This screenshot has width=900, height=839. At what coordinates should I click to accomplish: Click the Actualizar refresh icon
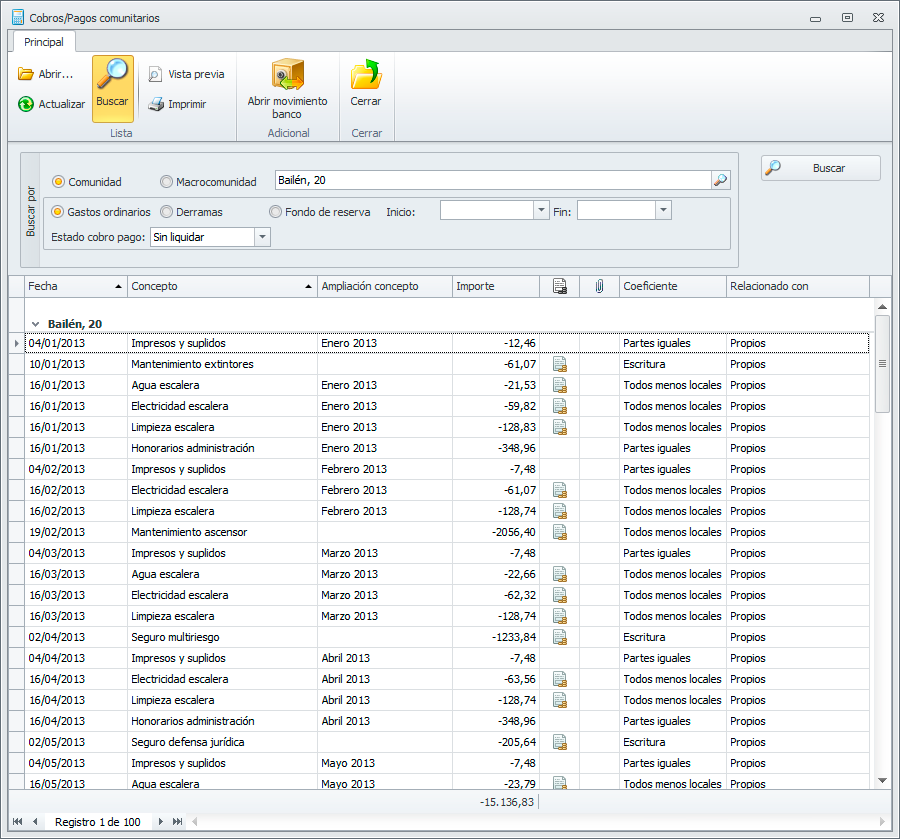click(x=26, y=104)
